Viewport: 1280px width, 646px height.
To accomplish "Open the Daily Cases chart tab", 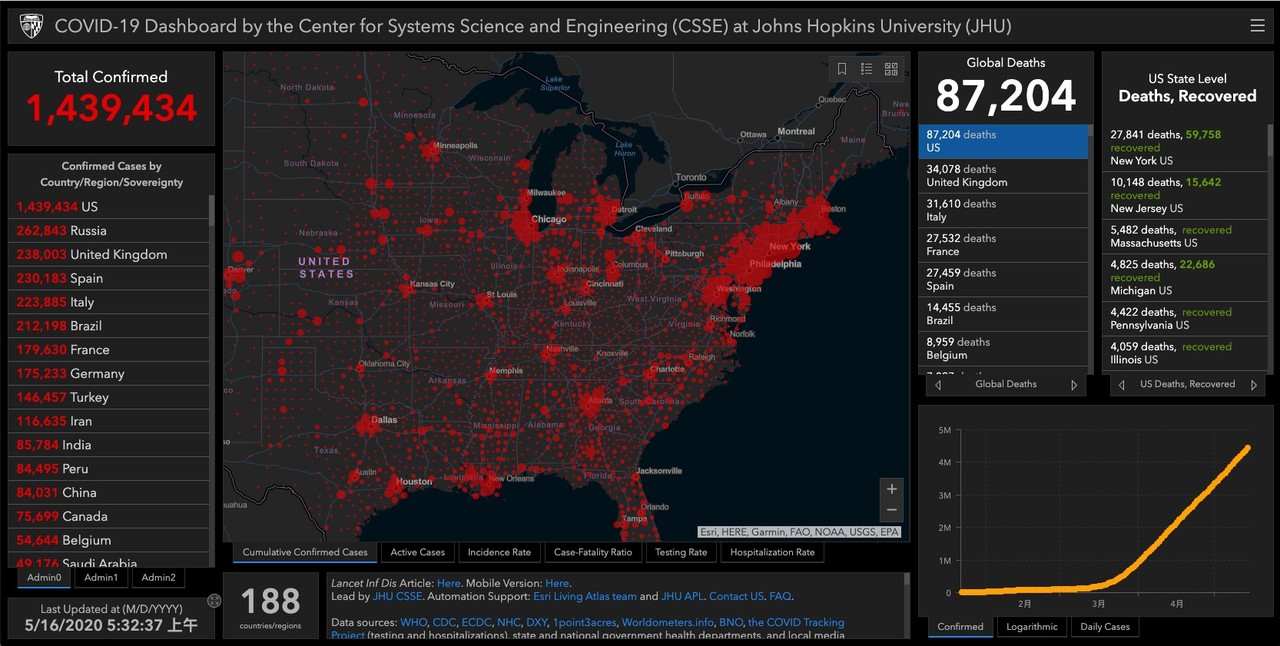I will (1104, 627).
